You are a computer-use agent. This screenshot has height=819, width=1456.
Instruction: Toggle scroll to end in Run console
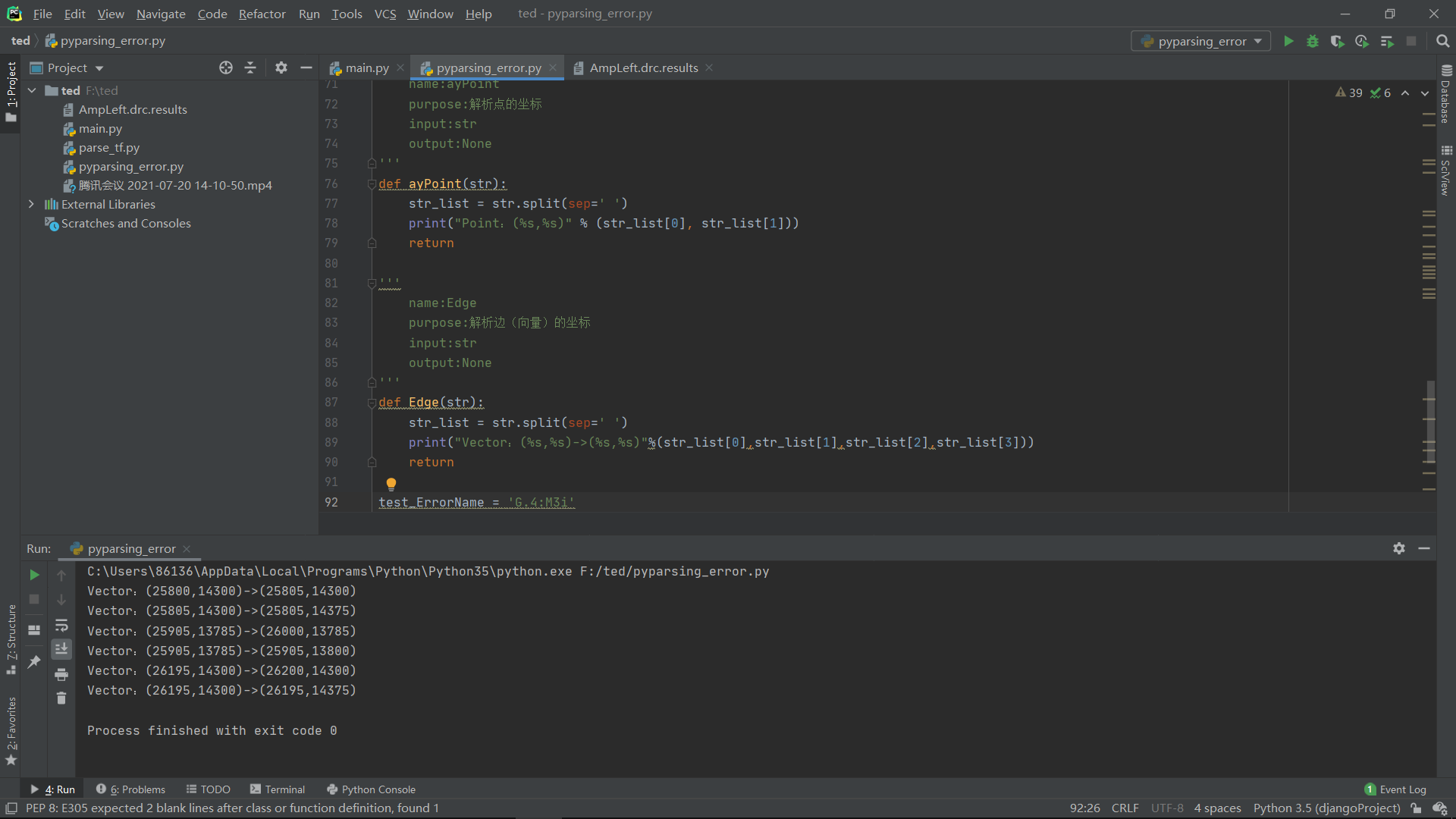pyautogui.click(x=61, y=649)
